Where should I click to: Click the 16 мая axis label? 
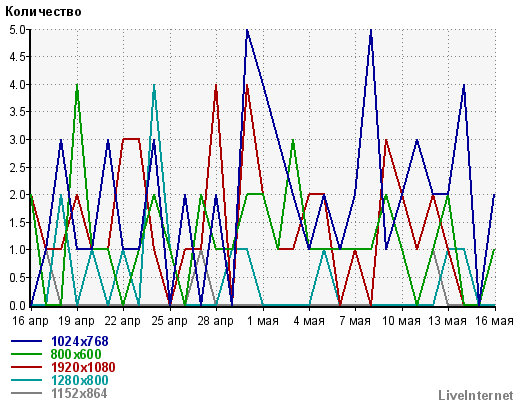point(494,321)
